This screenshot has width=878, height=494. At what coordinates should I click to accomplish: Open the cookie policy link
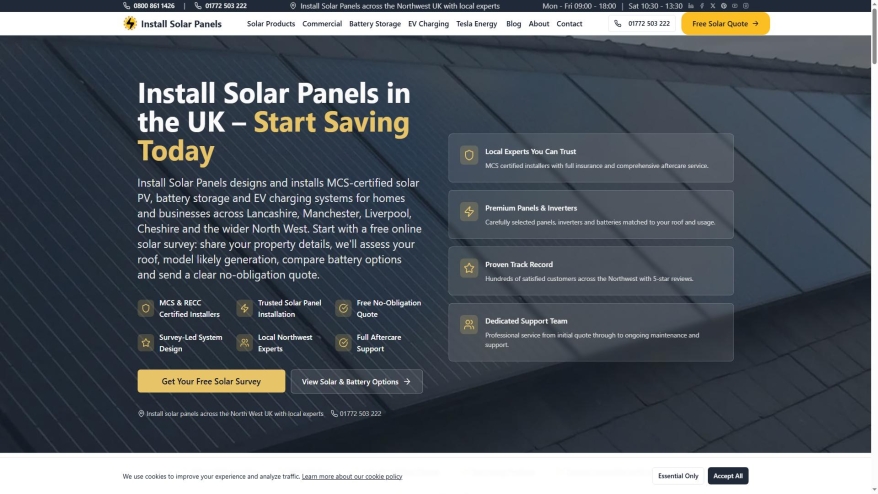point(352,477)
